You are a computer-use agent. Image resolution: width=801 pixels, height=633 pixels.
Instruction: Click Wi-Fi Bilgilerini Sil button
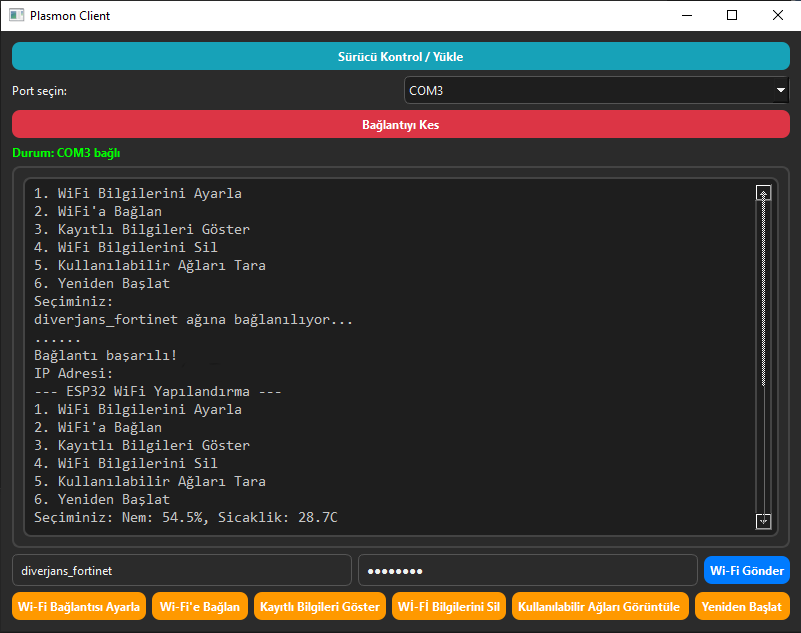(448, 607)
